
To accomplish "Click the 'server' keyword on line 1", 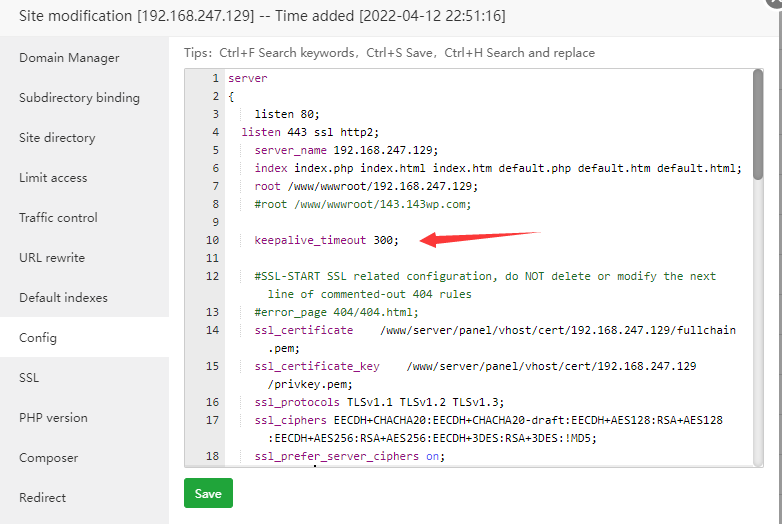I will 247,78.
